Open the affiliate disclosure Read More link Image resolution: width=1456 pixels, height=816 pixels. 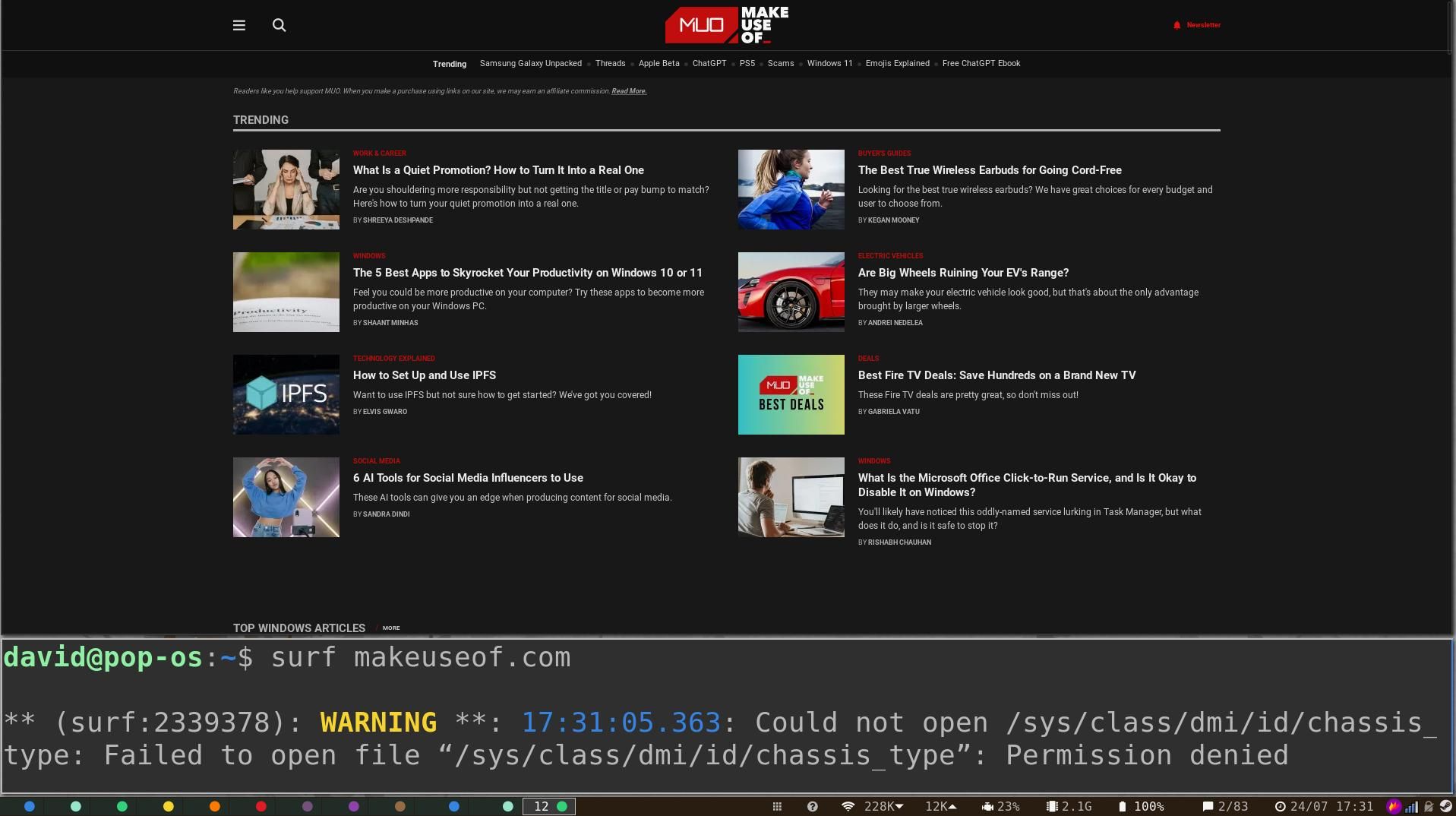628,91
